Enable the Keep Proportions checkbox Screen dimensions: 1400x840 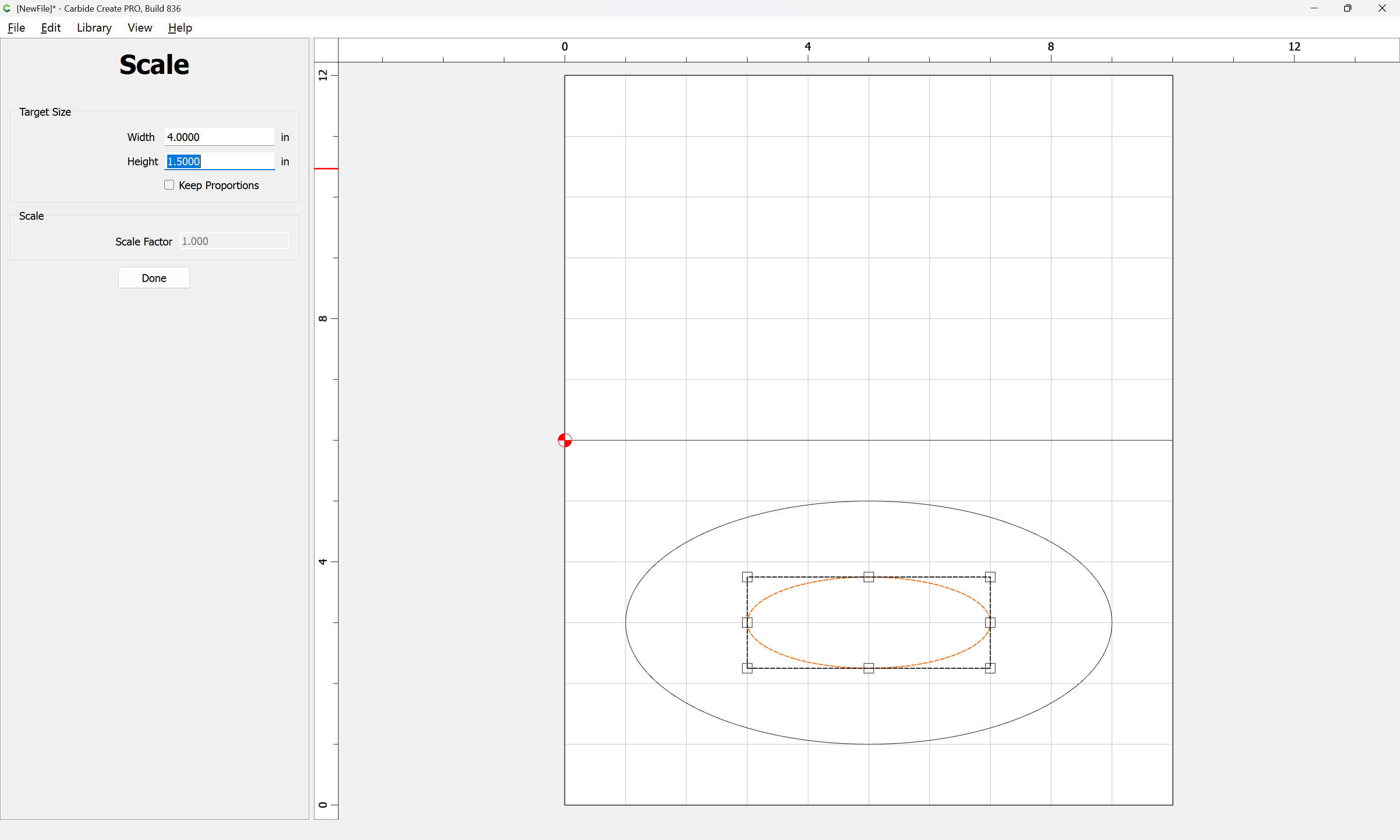(x=169, y=185)
